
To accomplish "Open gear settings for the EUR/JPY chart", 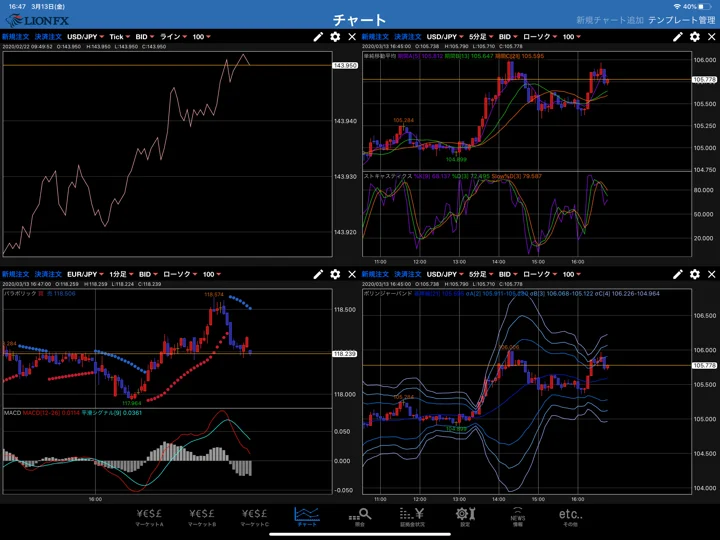I will tap(335, 274).
